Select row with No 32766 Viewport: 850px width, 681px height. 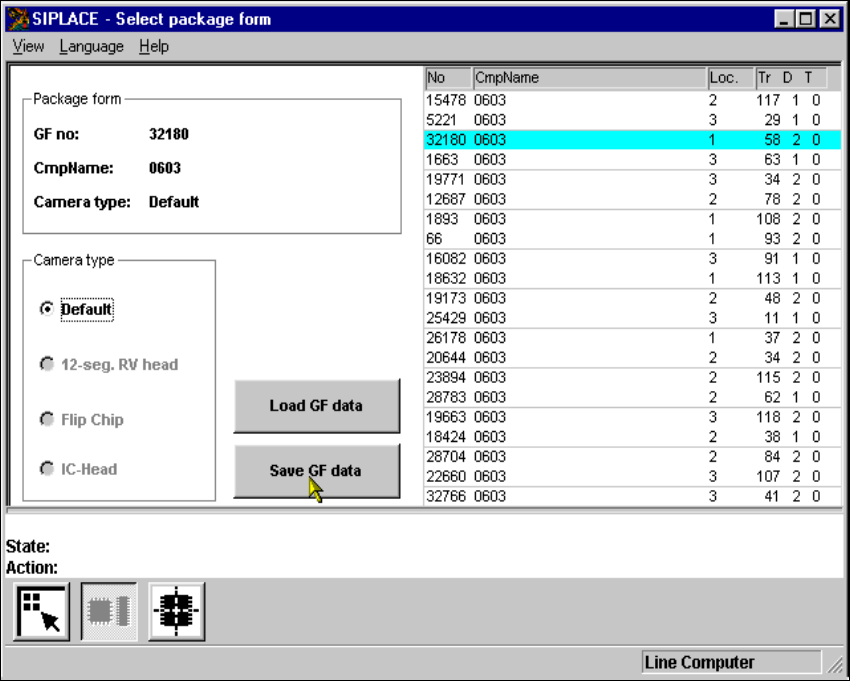632,496
